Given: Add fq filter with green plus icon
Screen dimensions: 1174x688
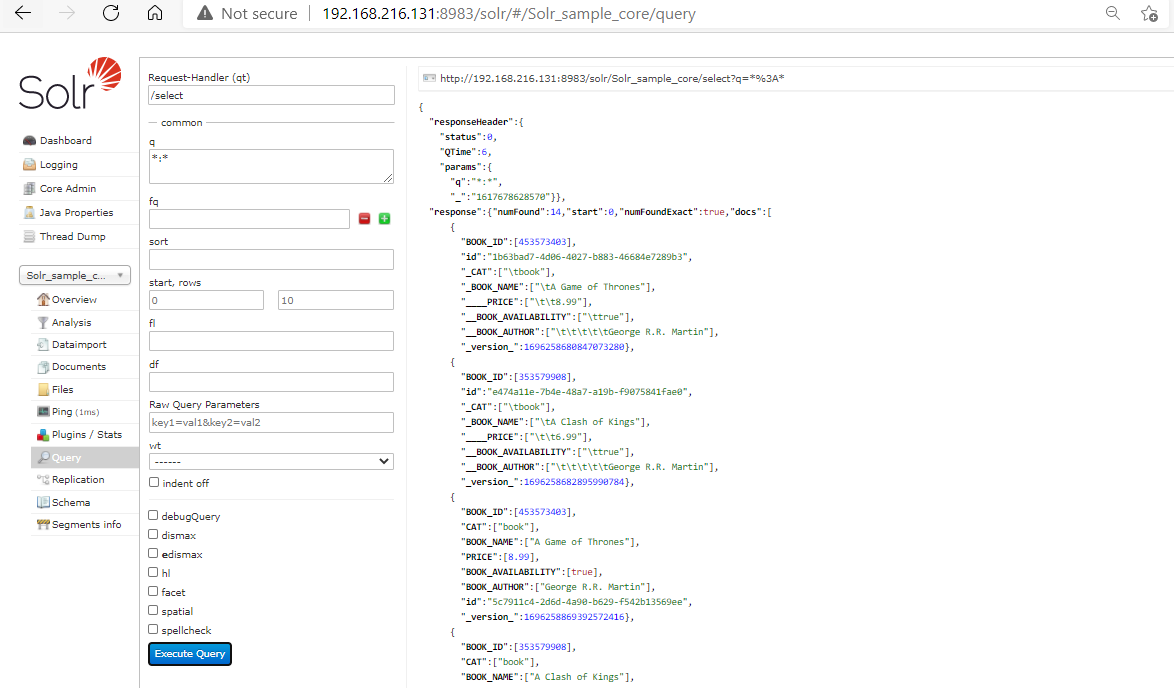Looking at the screenshot, I should 384,219.
